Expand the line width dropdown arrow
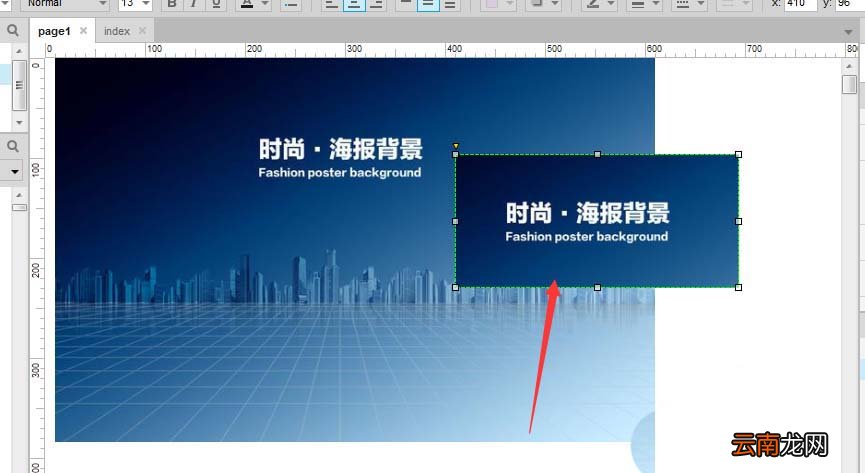The image size is (865, 473). [656, 4]
